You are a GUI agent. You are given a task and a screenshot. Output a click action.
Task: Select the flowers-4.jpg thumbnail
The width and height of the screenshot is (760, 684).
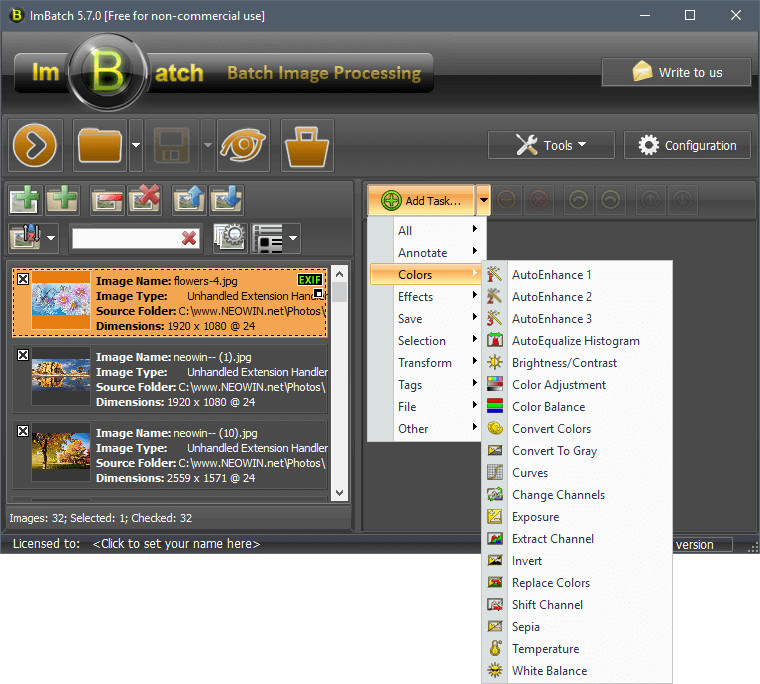(x=61, y=300)
